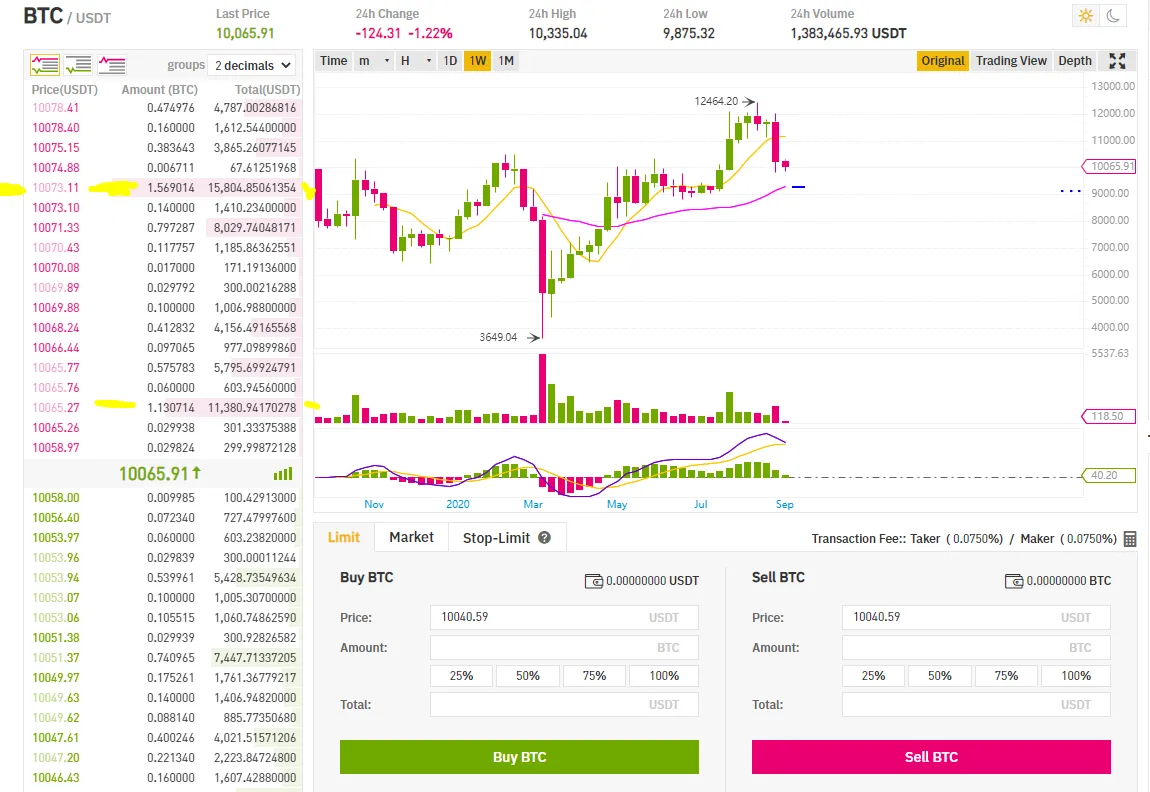
Task: Focus the Buy BTC Amount field
Action: [x=564, y=648]
